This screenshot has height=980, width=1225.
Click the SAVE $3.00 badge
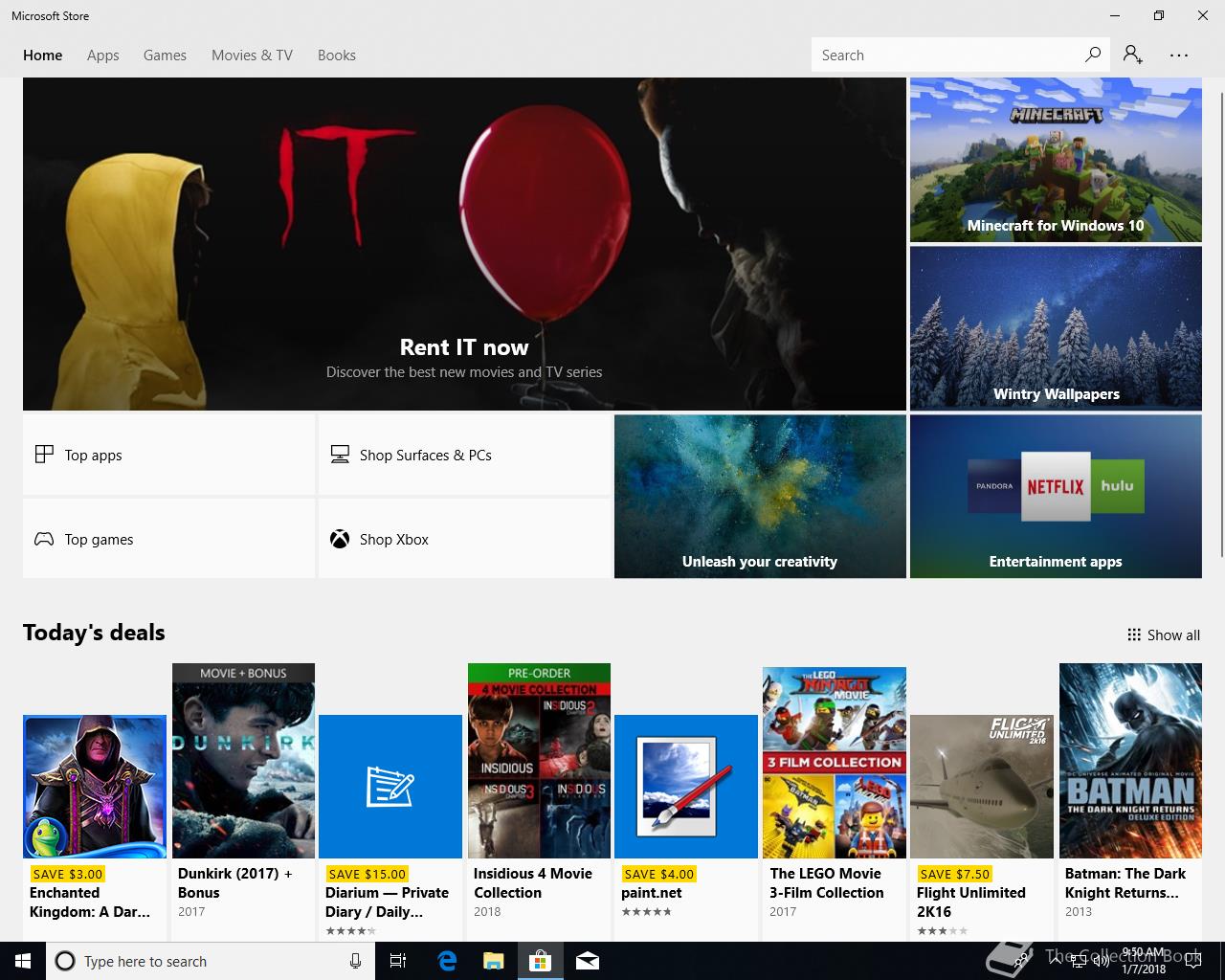(67, 874)
